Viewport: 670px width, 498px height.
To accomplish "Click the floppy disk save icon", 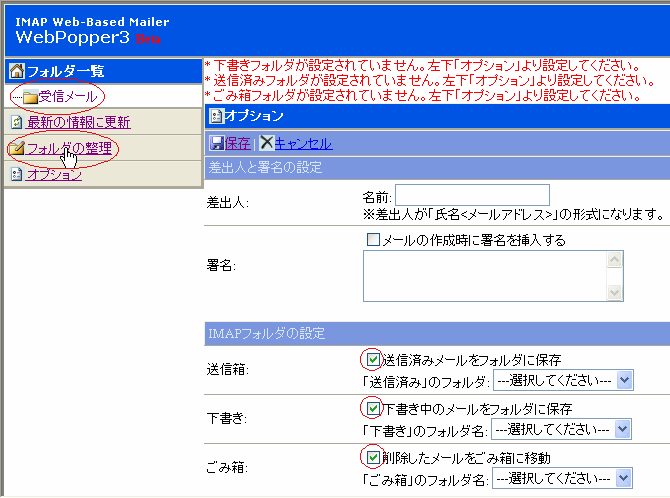I will click(217, 143).
